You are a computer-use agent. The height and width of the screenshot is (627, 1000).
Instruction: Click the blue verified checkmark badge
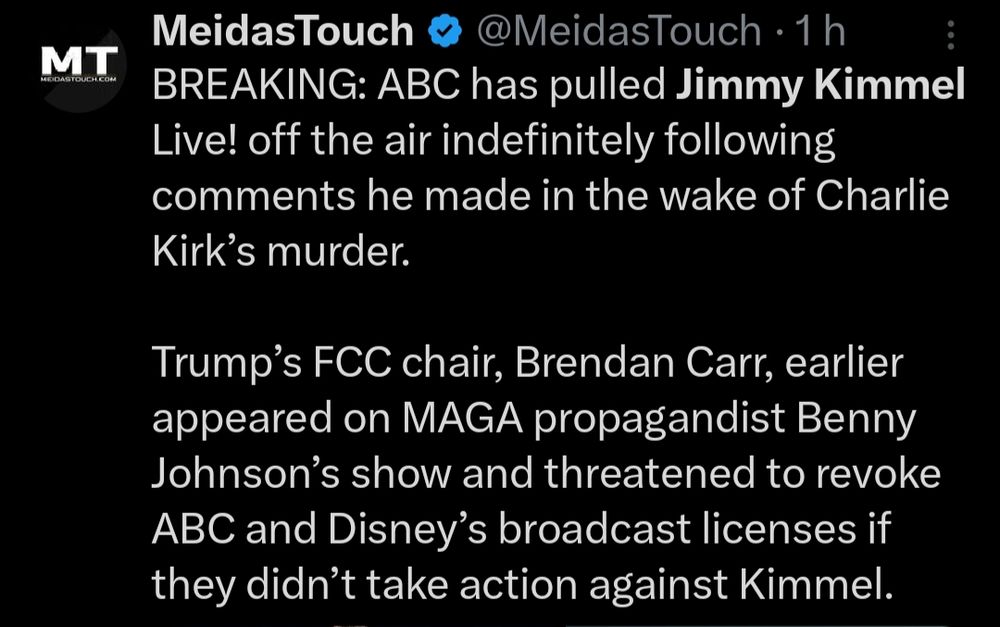(445, 31)
